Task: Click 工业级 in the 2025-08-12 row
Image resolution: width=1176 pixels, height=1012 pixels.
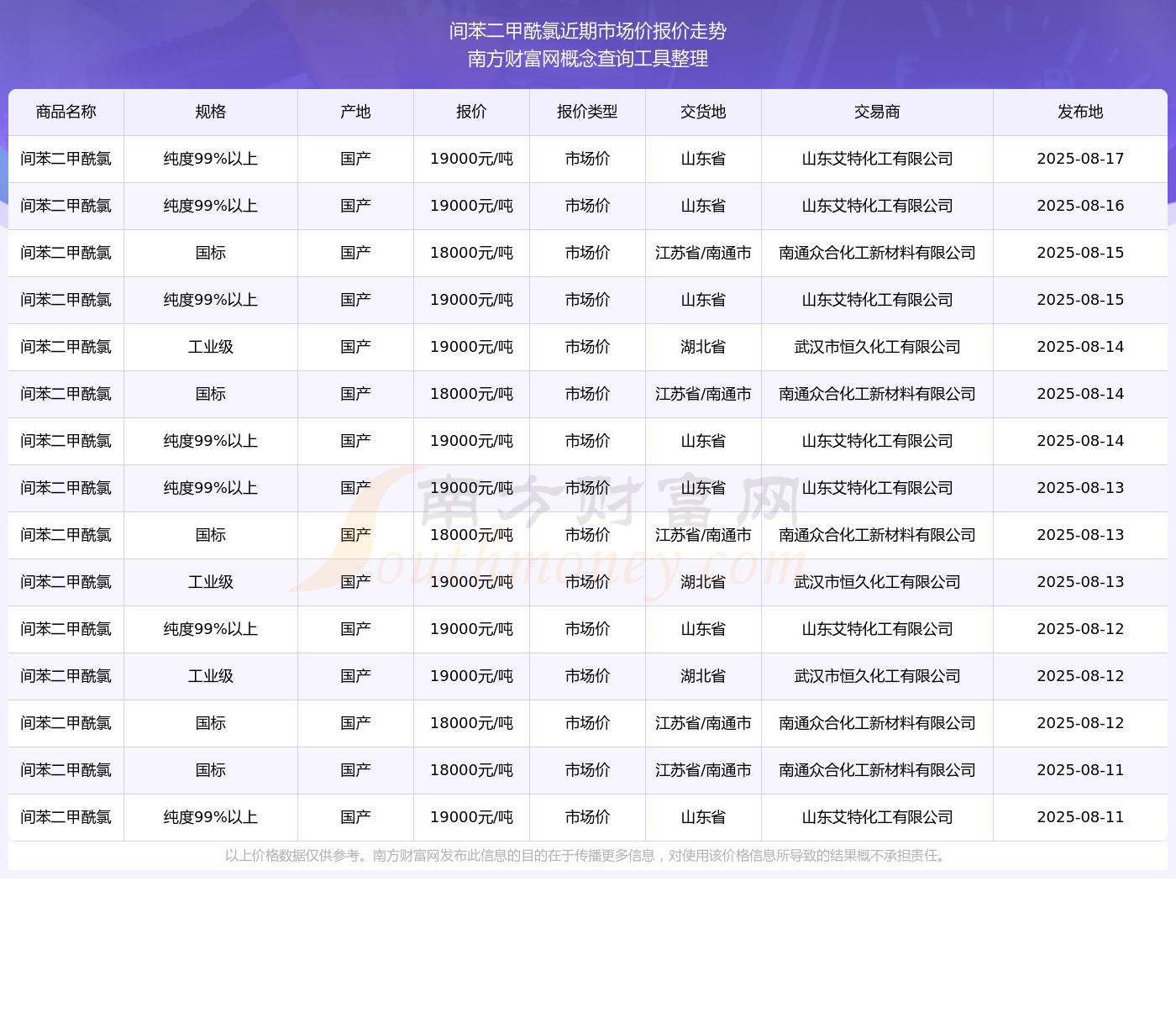Action: [x=211, y=676]
